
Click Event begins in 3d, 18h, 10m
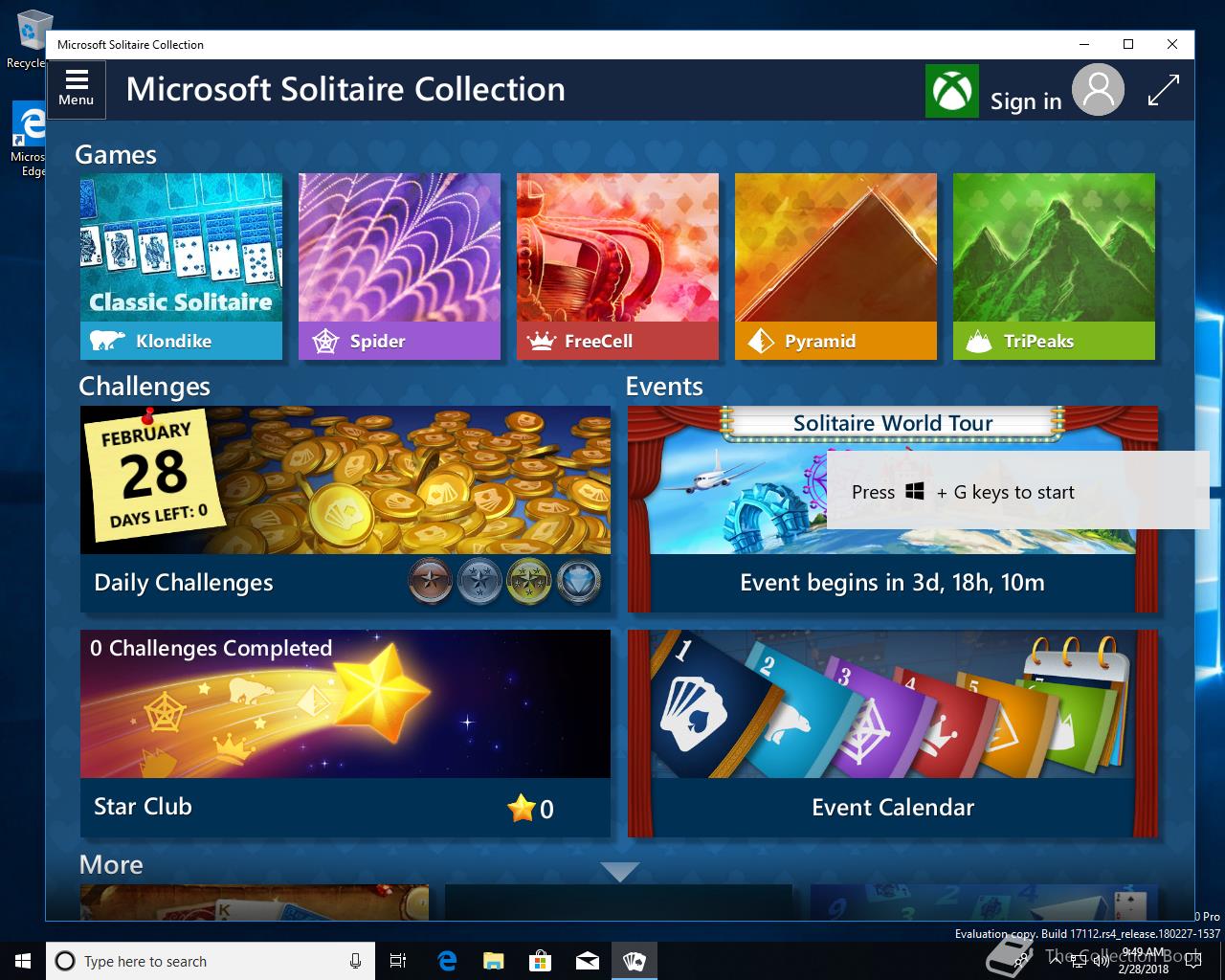click(892, 583)
